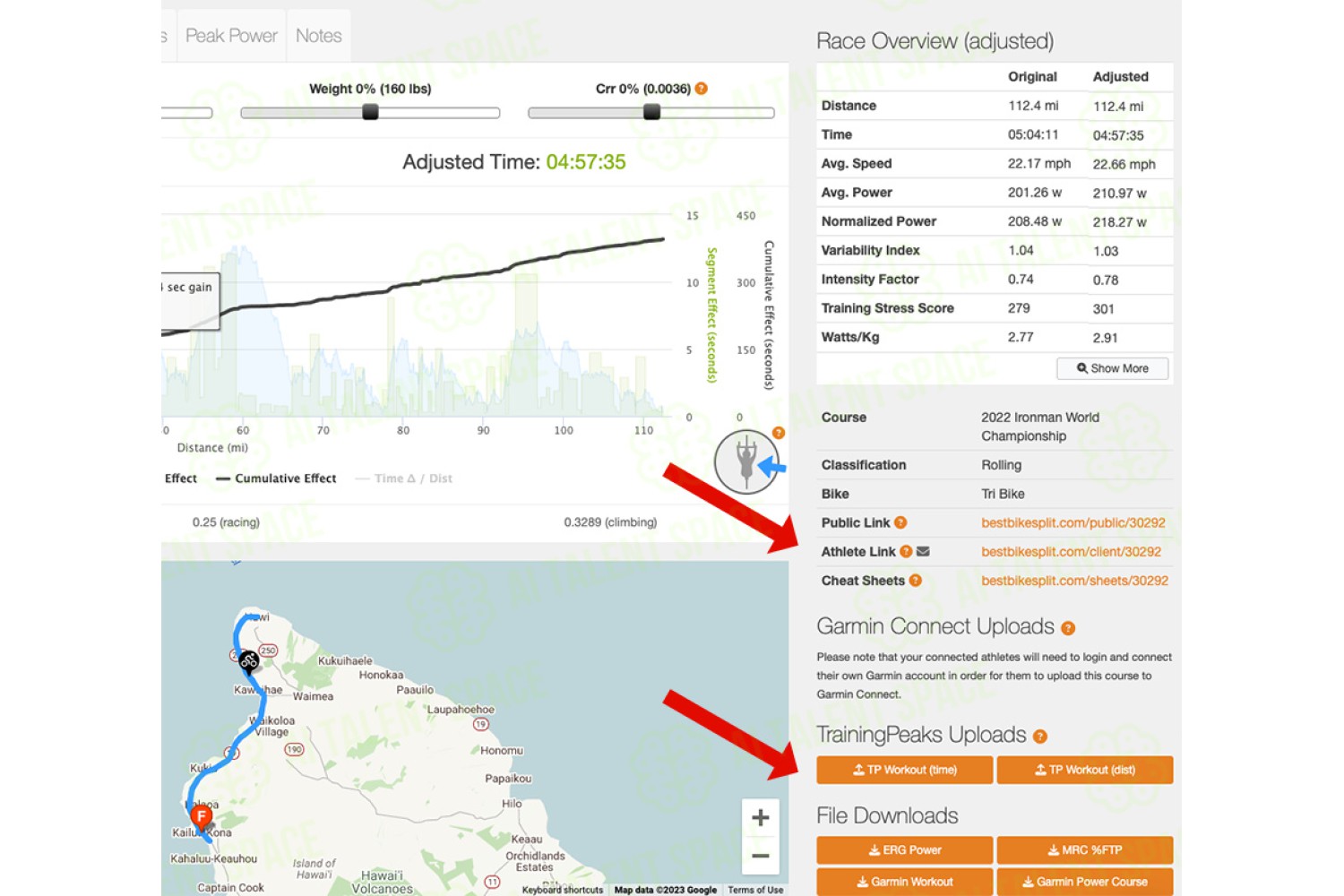Select Original Time 05:04:11 cell

pos(1033,134)
